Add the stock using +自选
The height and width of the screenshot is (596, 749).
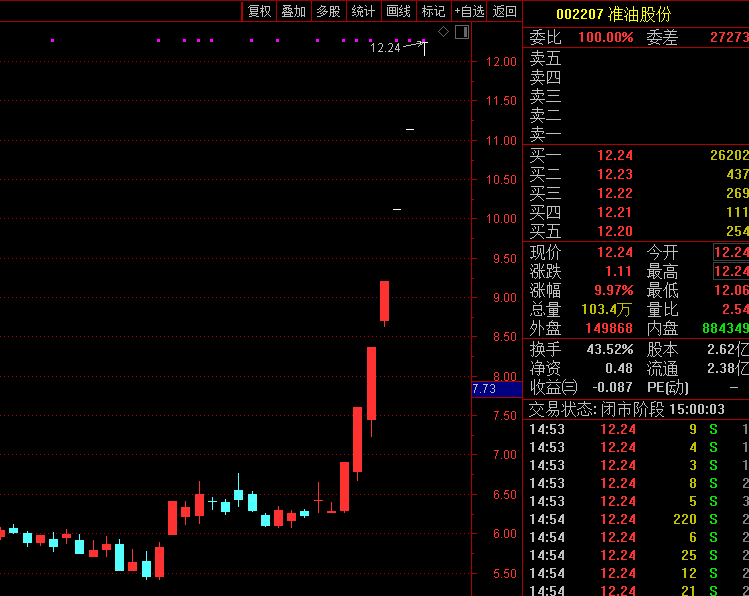pos(469,11)
